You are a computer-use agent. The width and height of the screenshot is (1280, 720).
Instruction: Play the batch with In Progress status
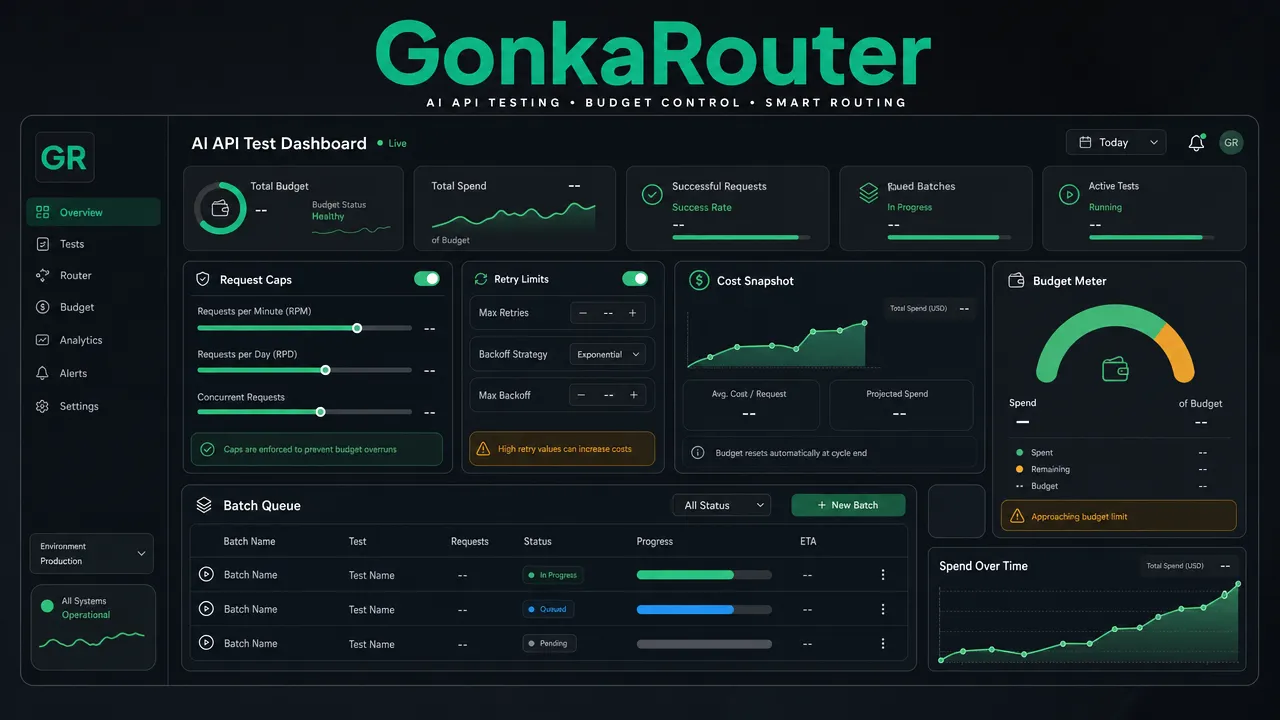coord(206,574)
